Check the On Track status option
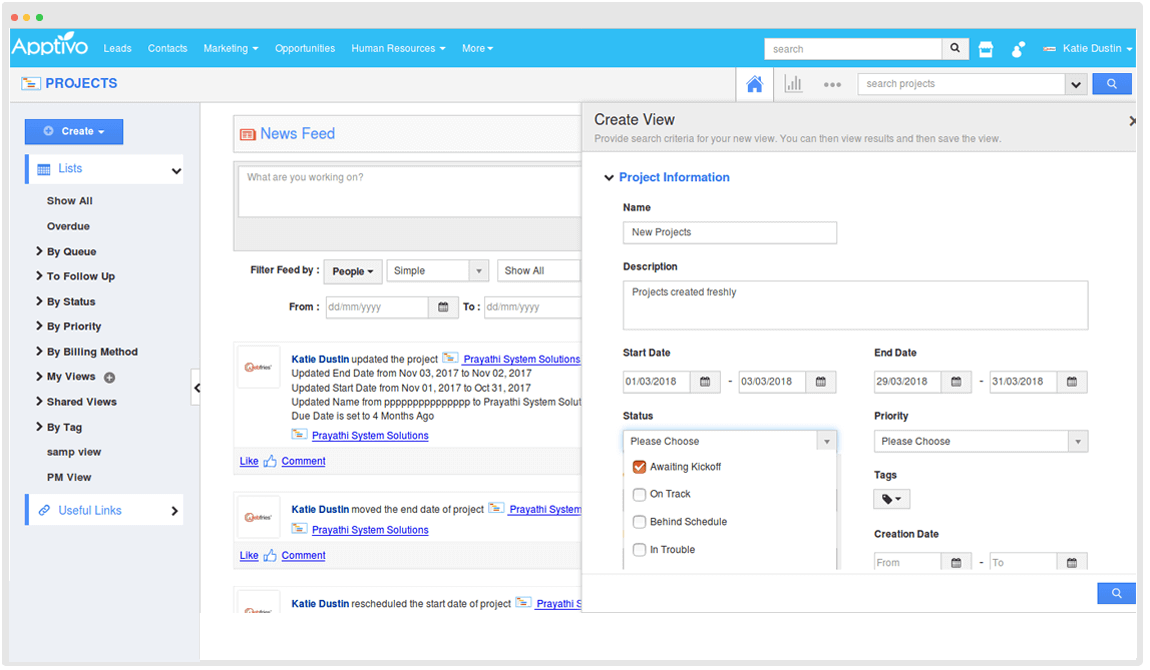1150x670 pixels. point(640,494)
